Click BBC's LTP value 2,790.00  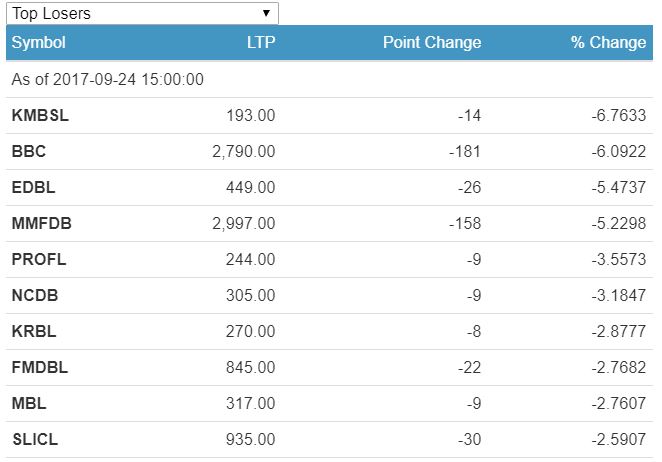click(x=244, y=152)
